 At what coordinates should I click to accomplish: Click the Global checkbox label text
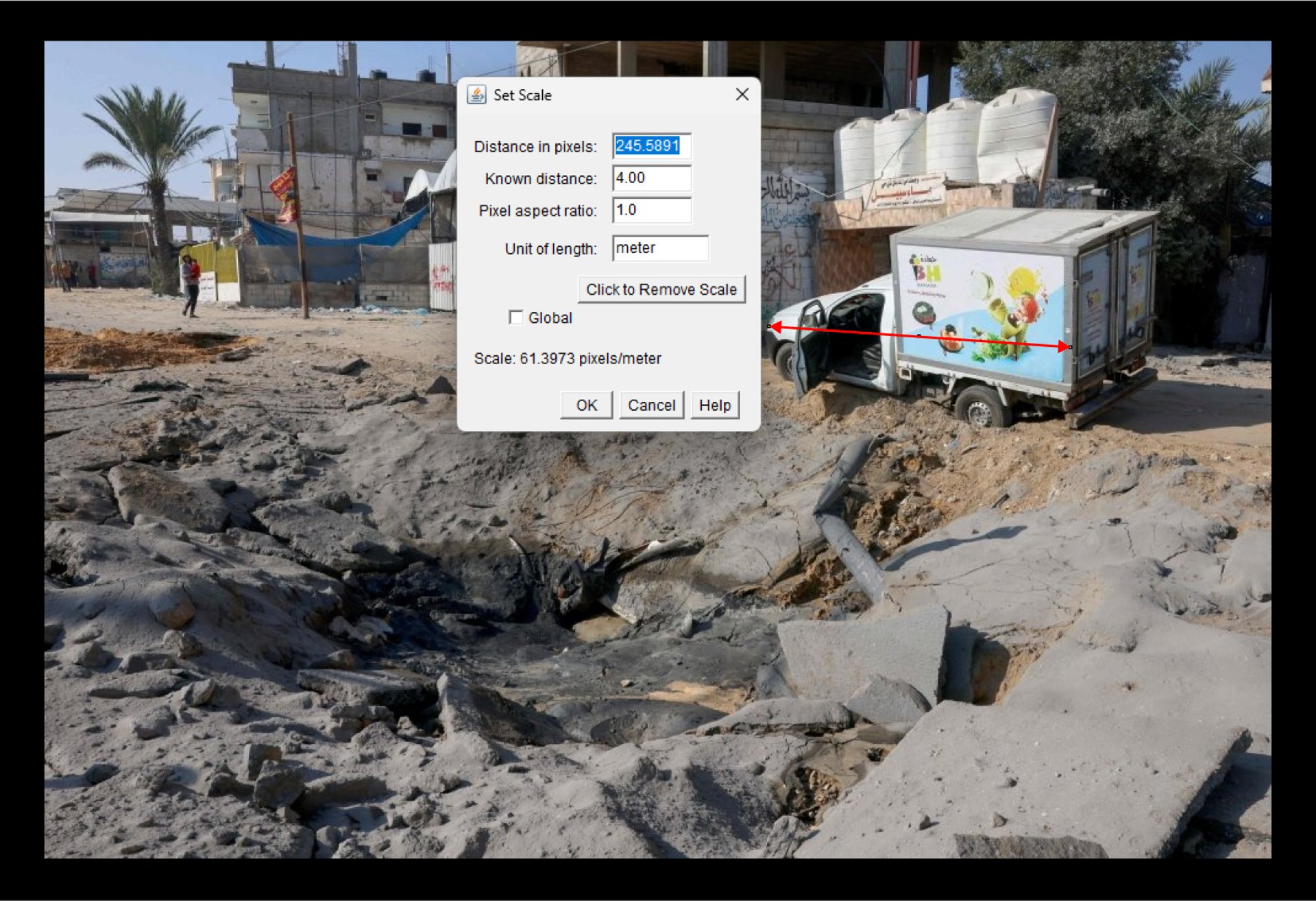coord(550,318)
